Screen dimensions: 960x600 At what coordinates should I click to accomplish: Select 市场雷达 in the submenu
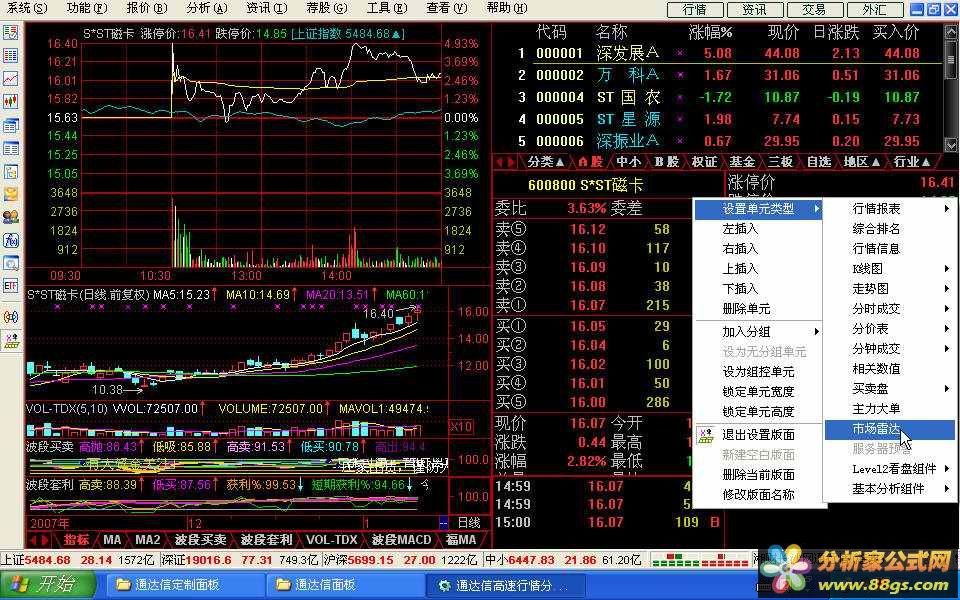tap(890, 429)
